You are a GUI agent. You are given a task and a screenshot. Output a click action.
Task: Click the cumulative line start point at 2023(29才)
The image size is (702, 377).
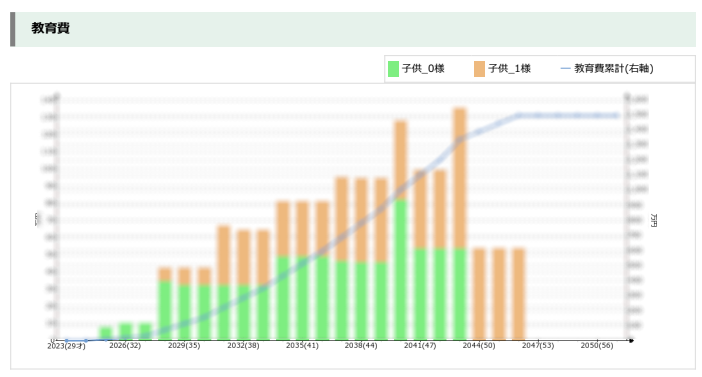tap(67, 340)
